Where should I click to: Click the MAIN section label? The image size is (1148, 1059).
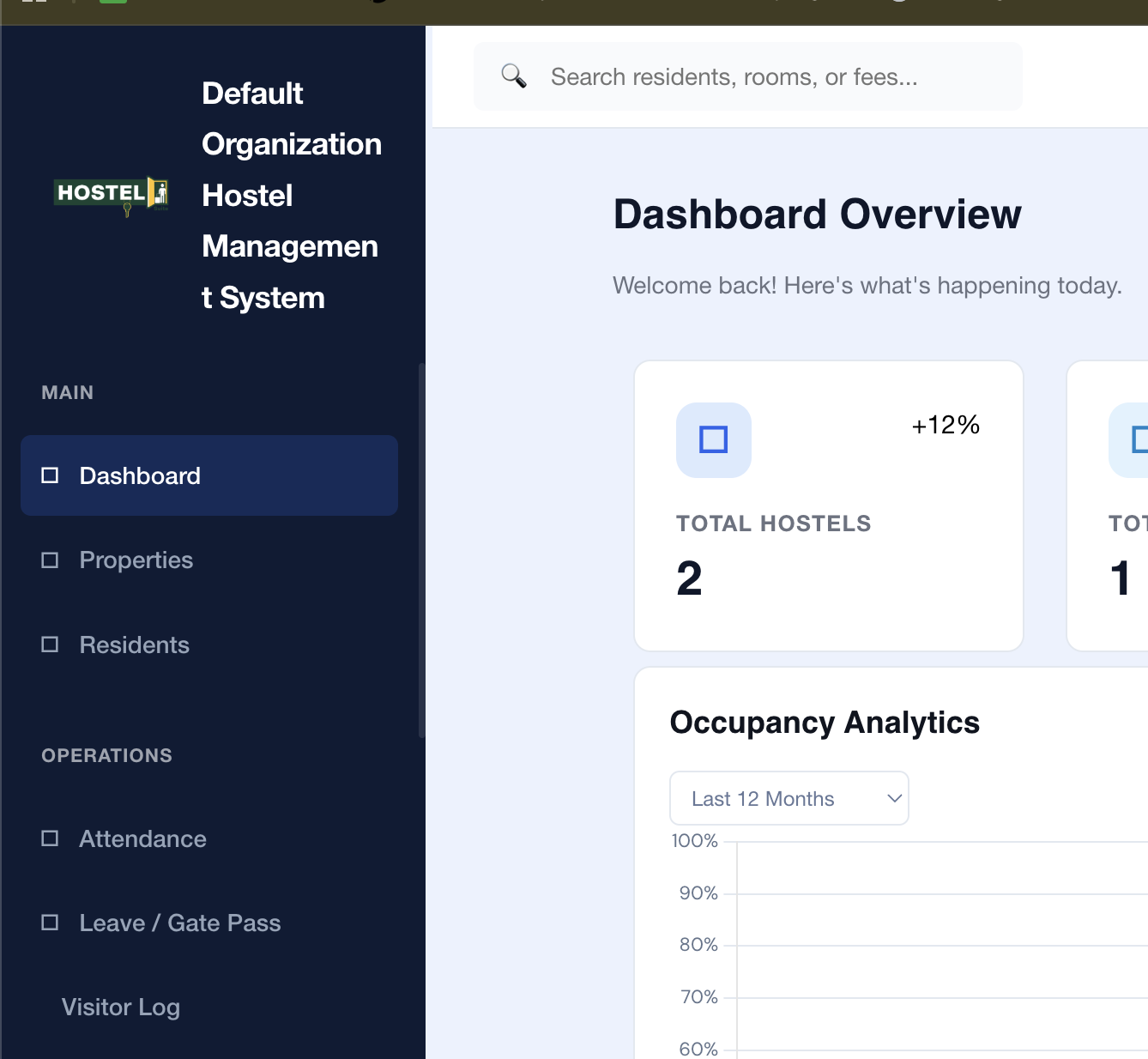coord(68,393)
